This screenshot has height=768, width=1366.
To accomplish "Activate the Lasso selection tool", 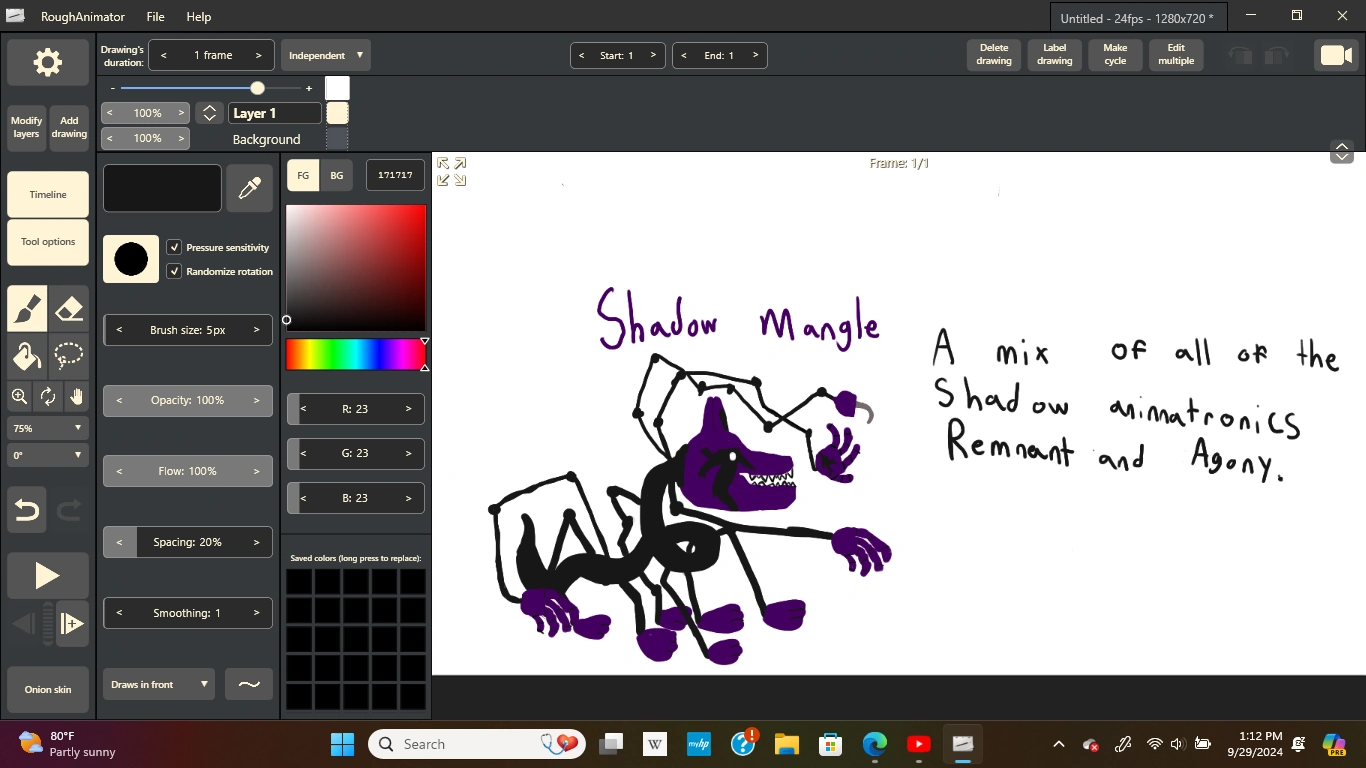I will pyautogui.click(x=68, y=356).
